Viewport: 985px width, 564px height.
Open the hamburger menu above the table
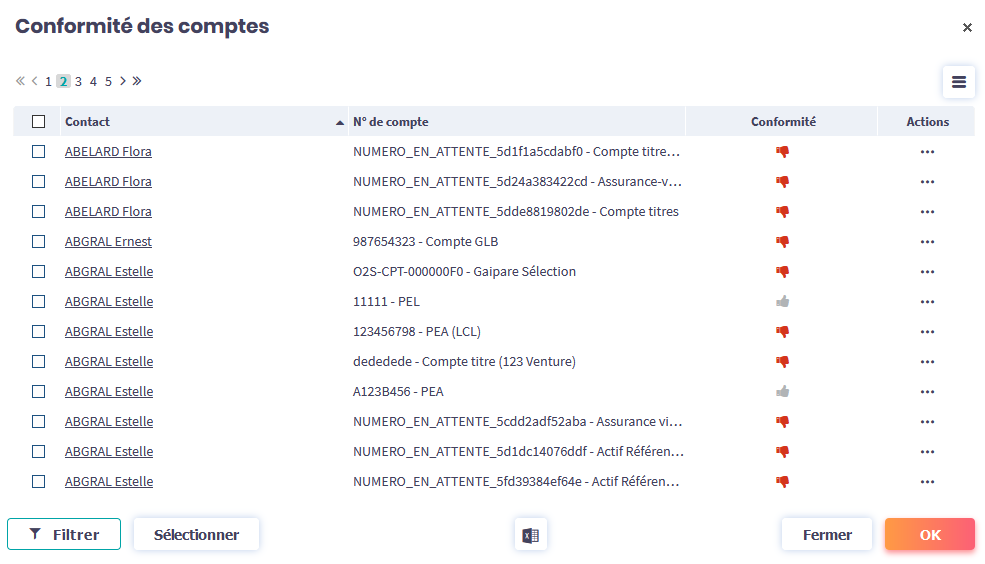point(958,82)
